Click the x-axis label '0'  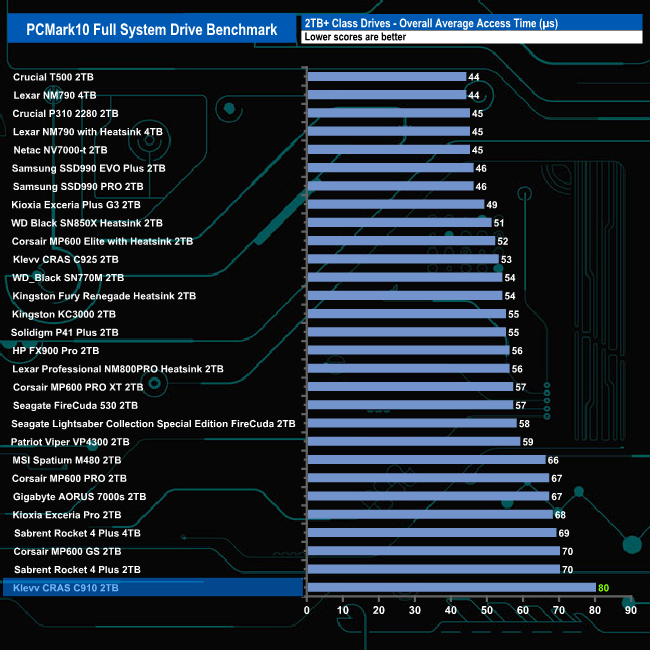tap(307, 610)
